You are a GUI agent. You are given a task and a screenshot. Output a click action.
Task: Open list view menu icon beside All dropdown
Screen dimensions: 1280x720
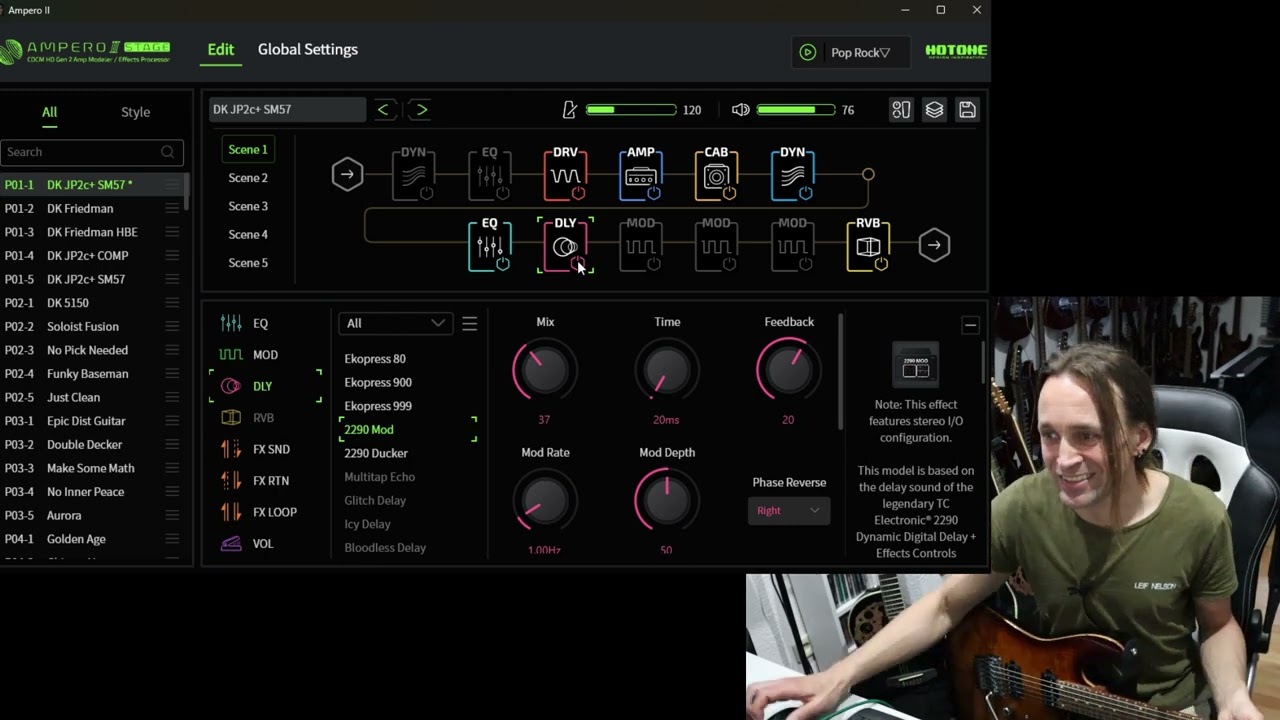469,324
